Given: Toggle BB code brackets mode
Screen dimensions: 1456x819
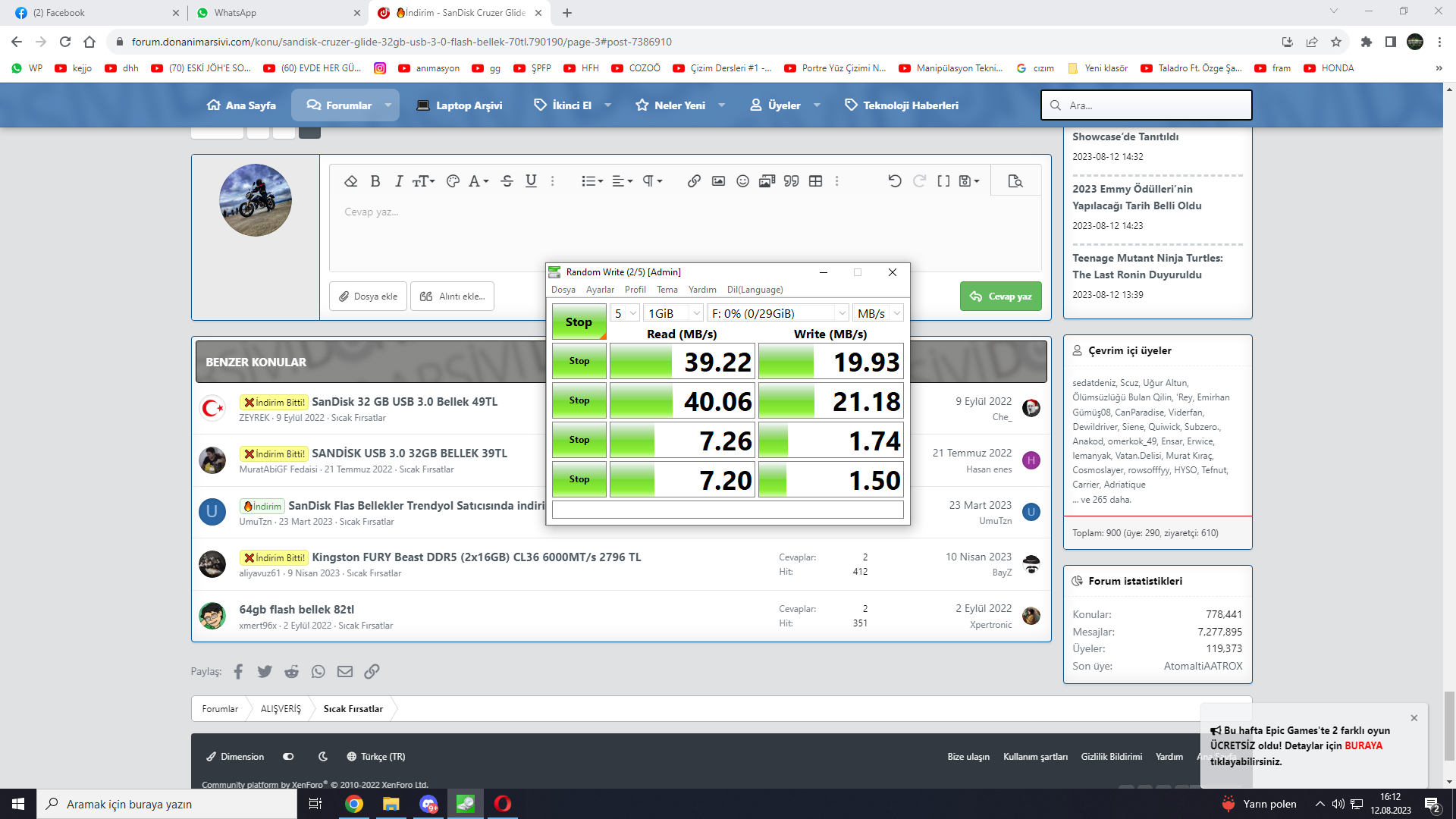Looking at the screenshot, I should click(x=943, y=181).
